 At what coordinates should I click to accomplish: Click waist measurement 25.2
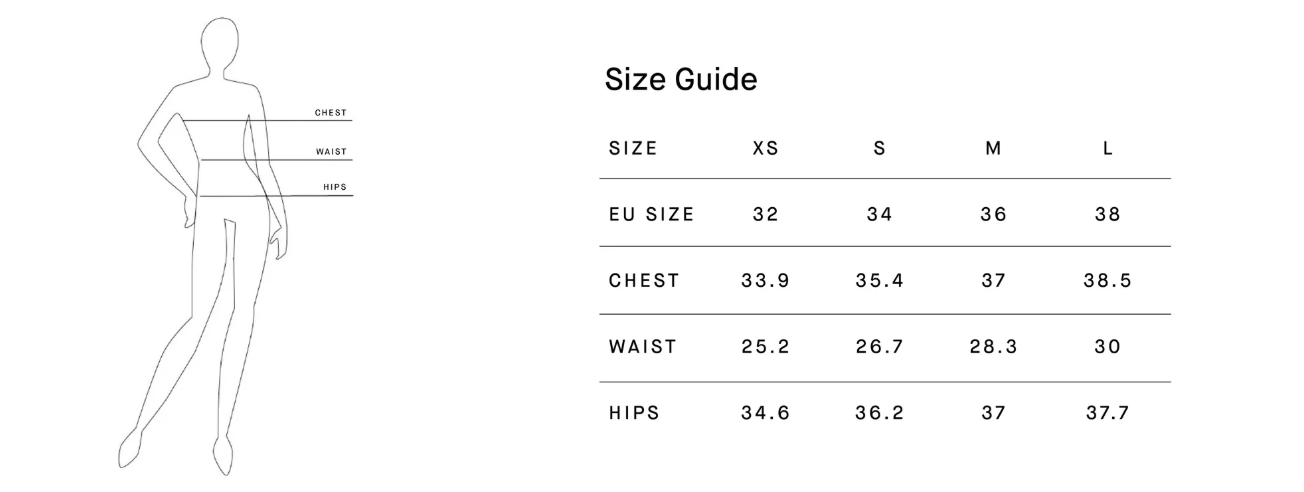pos(765,347)
